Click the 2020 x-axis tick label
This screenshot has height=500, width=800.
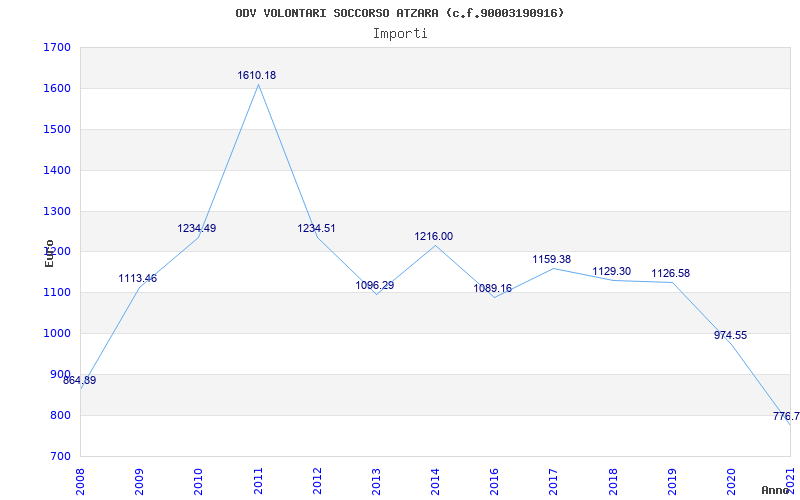(x=731, y=481)
